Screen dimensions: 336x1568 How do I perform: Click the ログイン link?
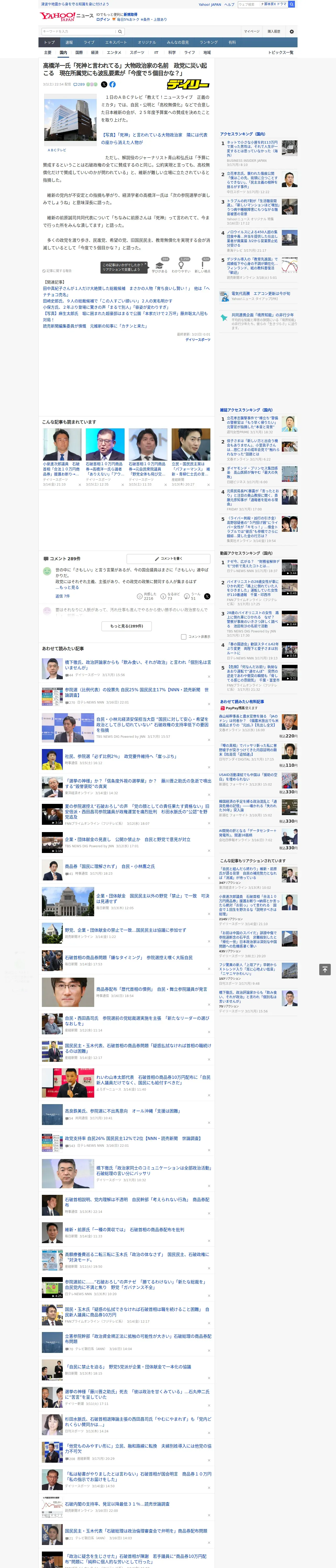(103, 20)
